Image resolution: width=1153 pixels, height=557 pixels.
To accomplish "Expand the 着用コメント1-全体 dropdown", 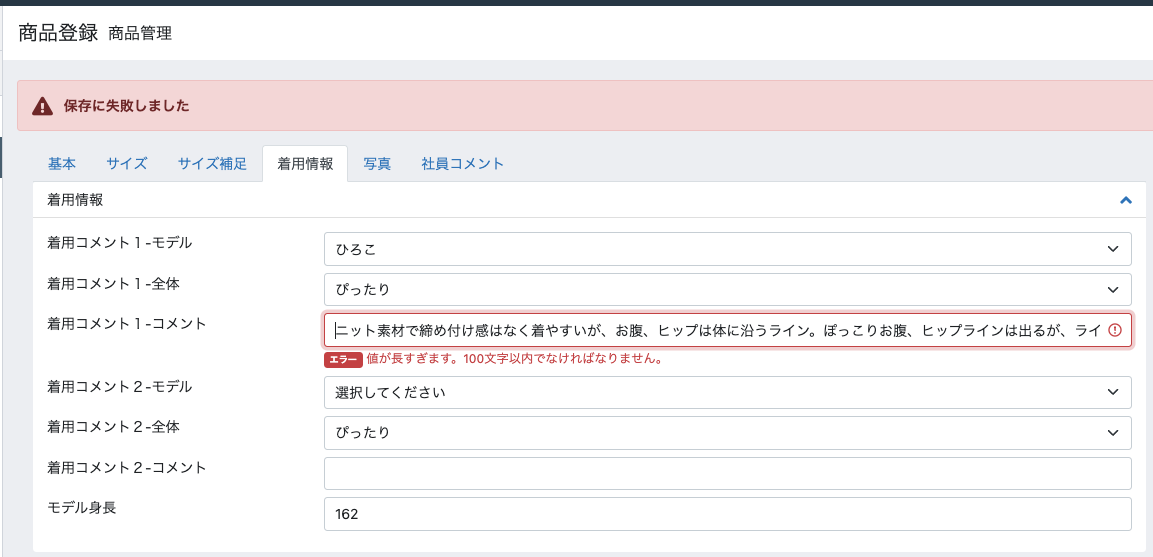I will 727,290.
